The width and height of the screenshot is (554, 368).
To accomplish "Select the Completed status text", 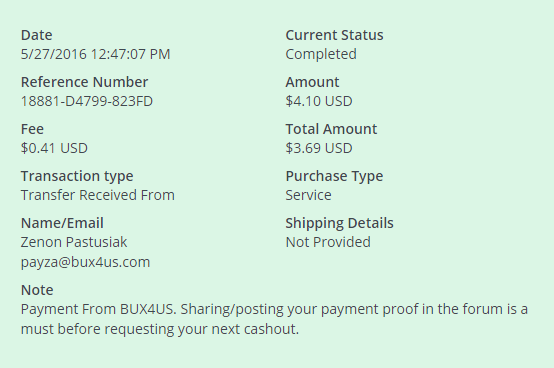I will 321,54.
